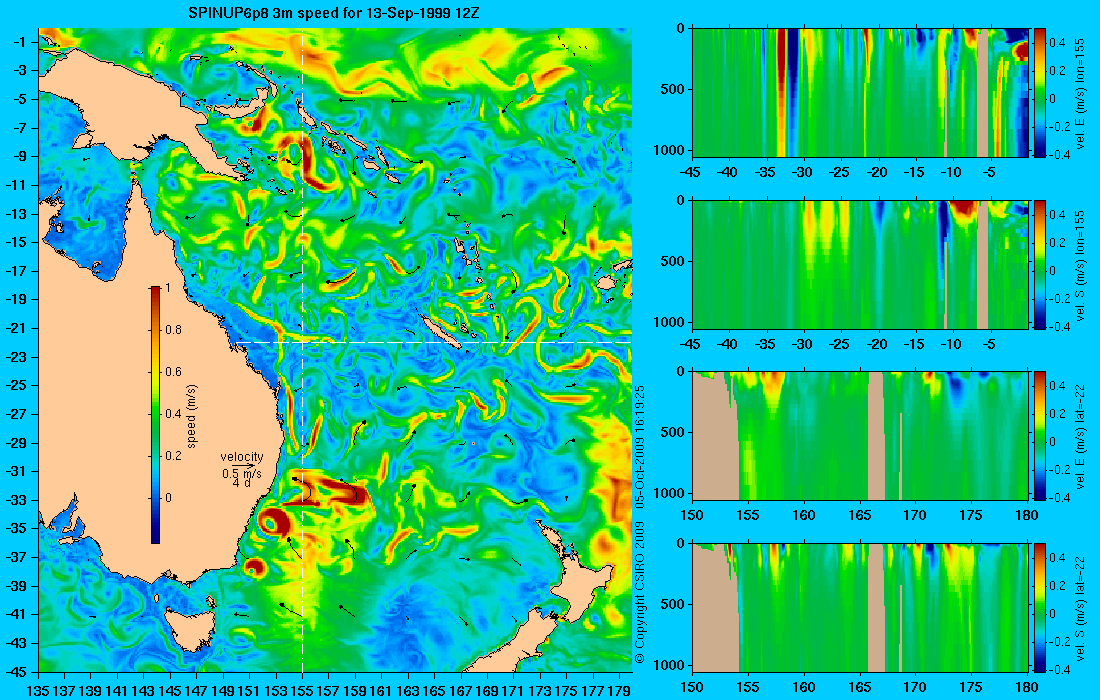Click the "0.5 m/s" velocity scale text

pyautogui.click(x=241, y=474)
